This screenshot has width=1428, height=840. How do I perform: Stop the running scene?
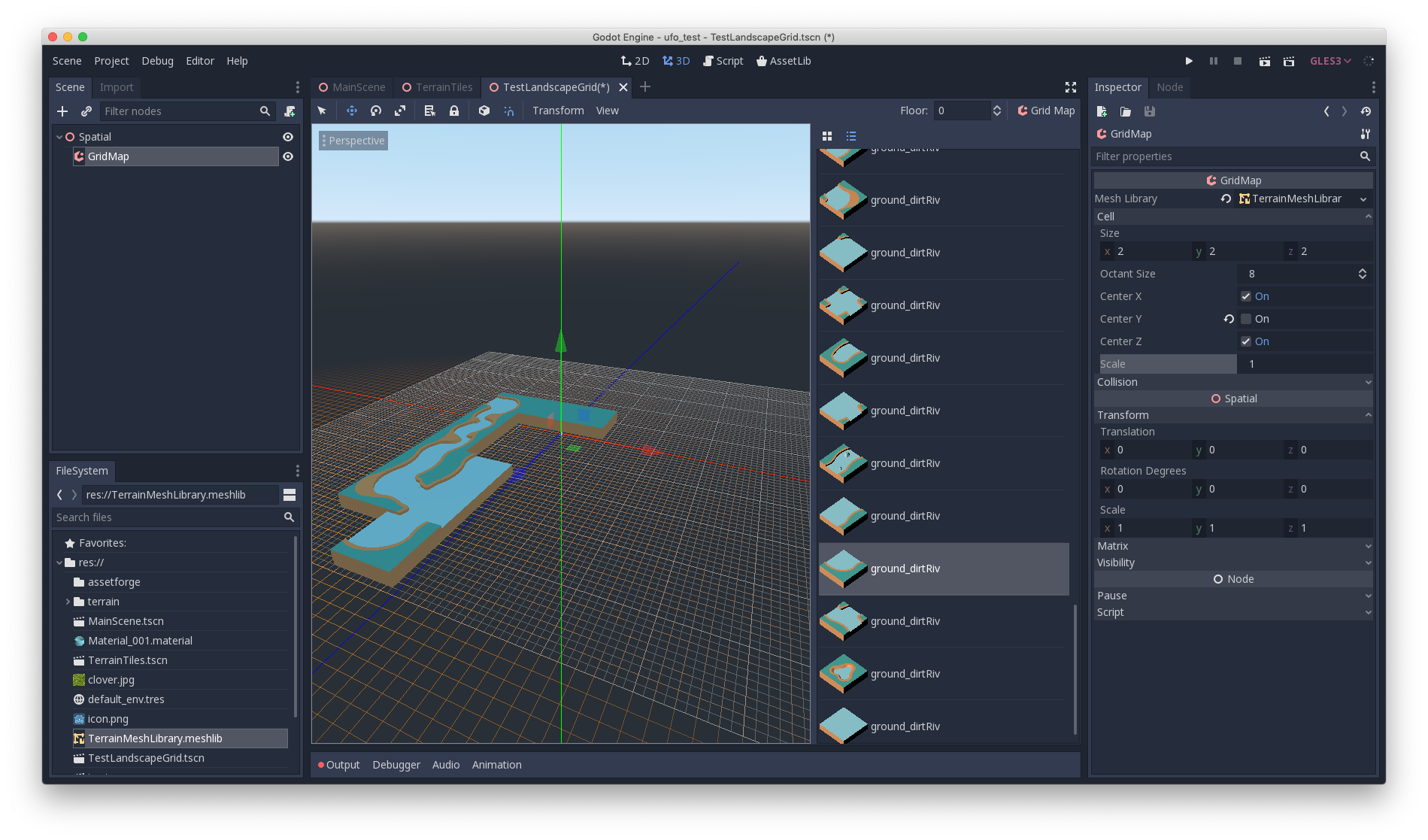click(1238, 61)
